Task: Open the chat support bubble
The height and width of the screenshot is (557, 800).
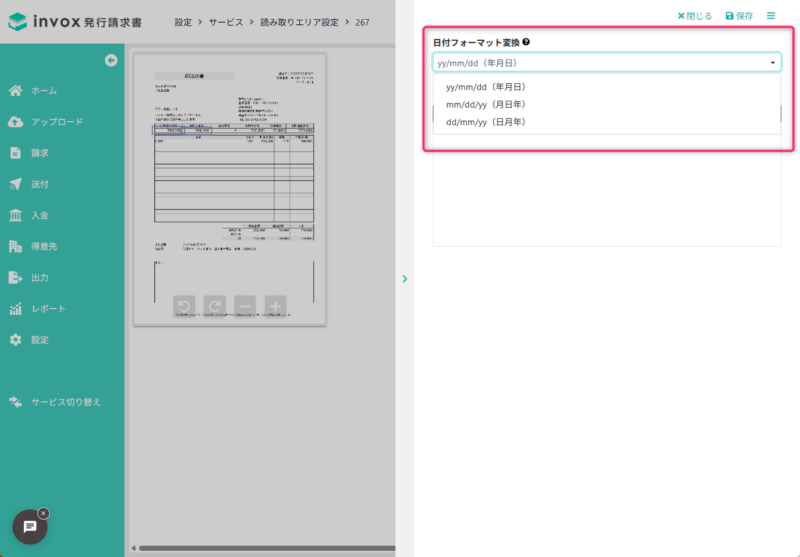Action: click(30, 526)
